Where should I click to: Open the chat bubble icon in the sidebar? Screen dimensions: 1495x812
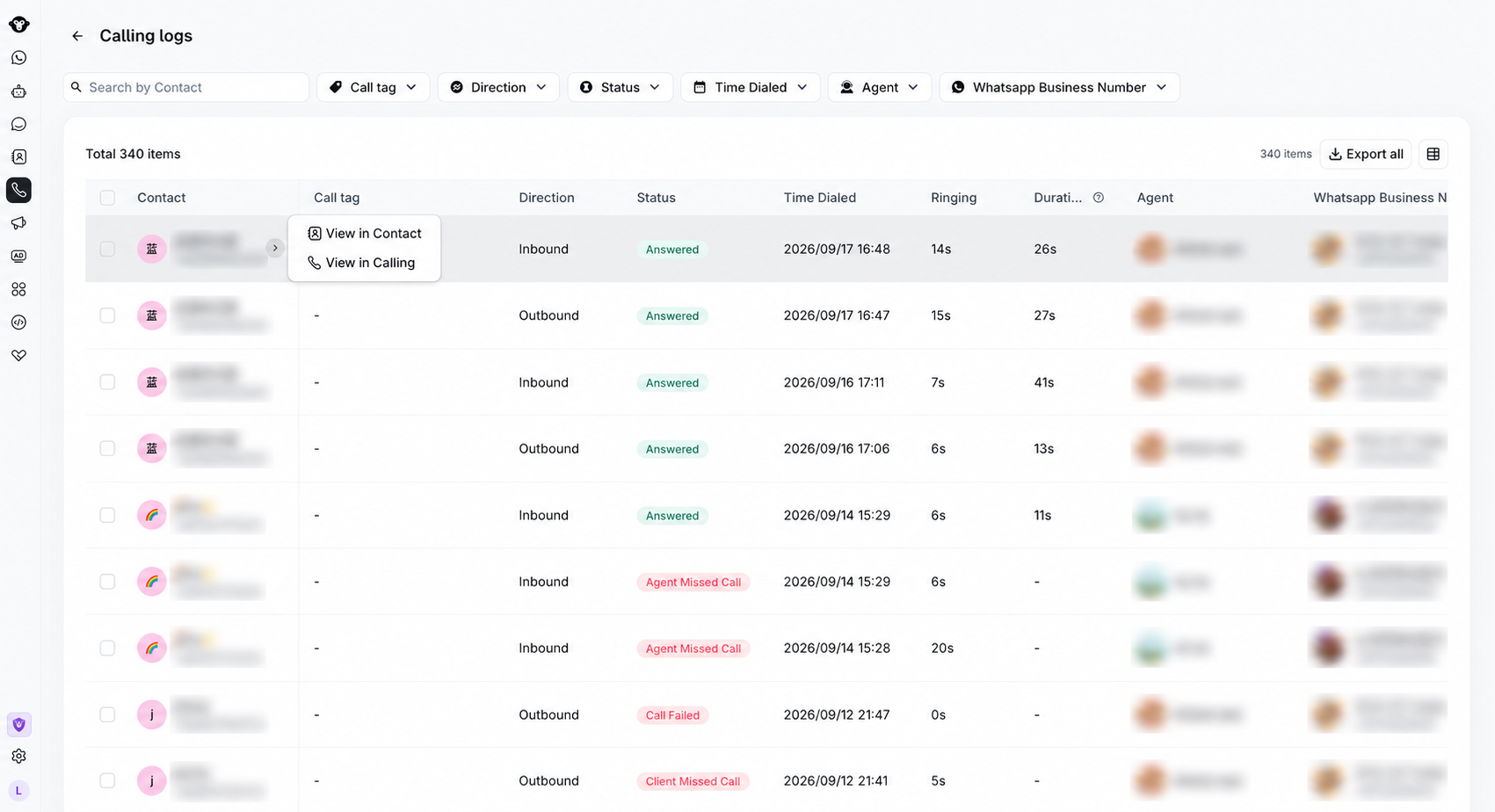tap(18, 124)
